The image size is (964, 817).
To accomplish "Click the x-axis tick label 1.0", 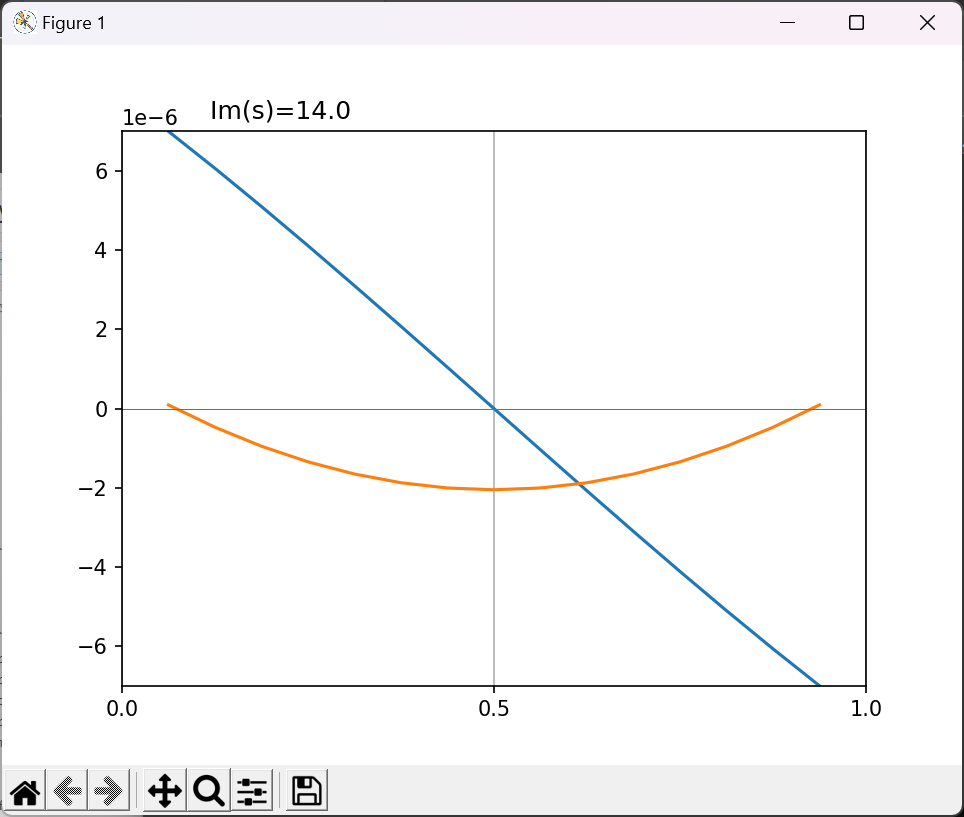I will (x=866, y=708).
